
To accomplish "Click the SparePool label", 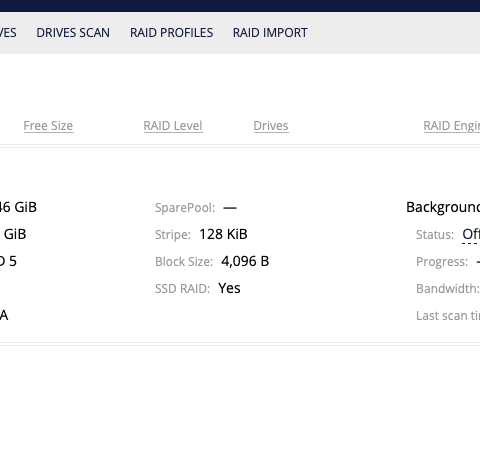I will (x=185, y=208).
